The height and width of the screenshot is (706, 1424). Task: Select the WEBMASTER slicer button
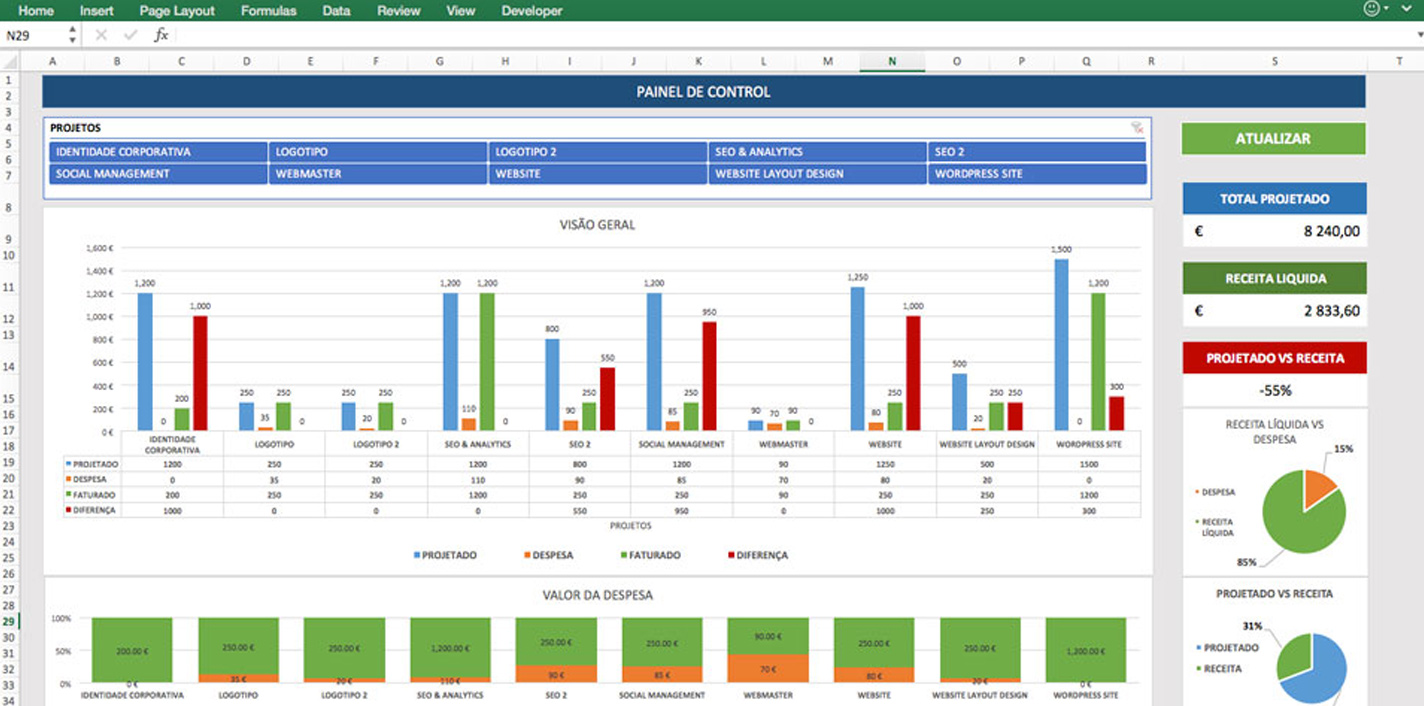point(378,174)
